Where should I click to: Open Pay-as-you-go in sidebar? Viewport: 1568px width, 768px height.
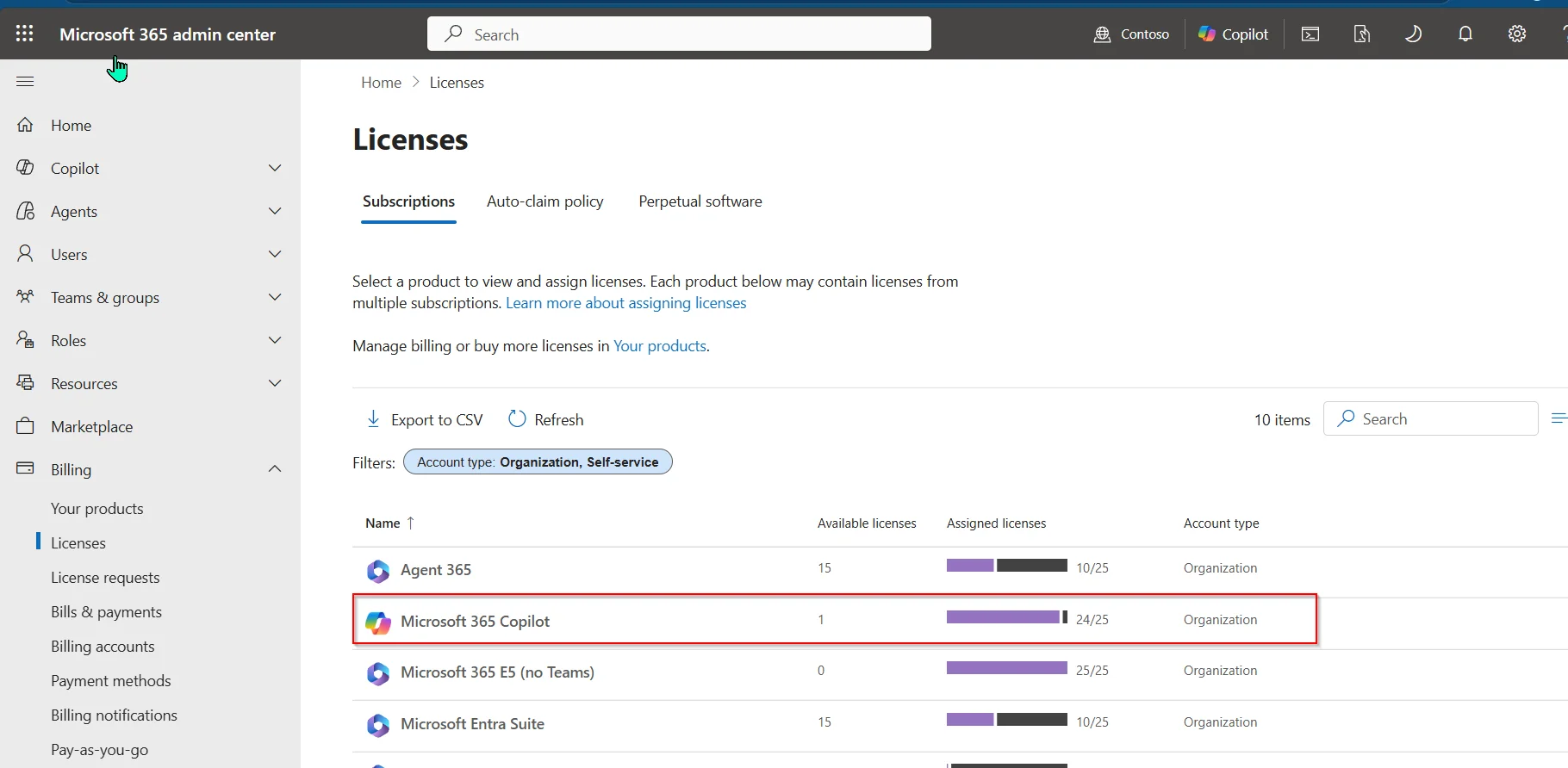99,750
